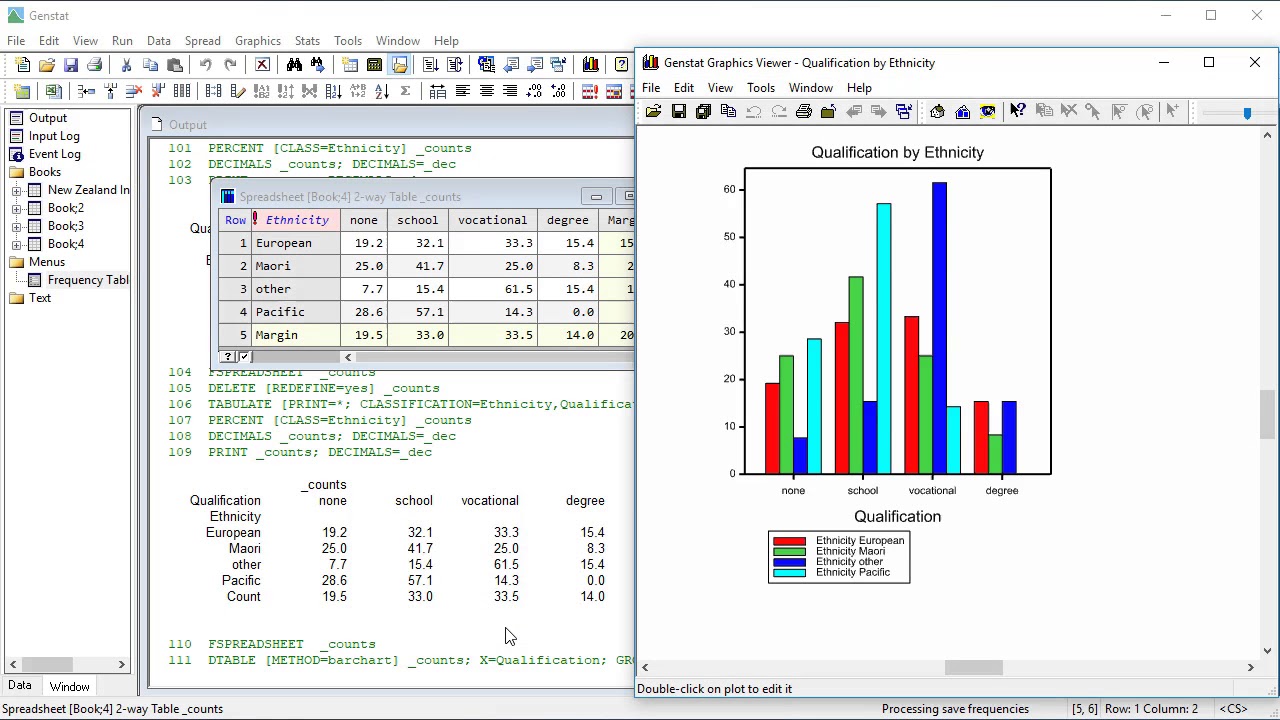Click the question mark box at spreadsheet bottom

click(x=228, y=357)
